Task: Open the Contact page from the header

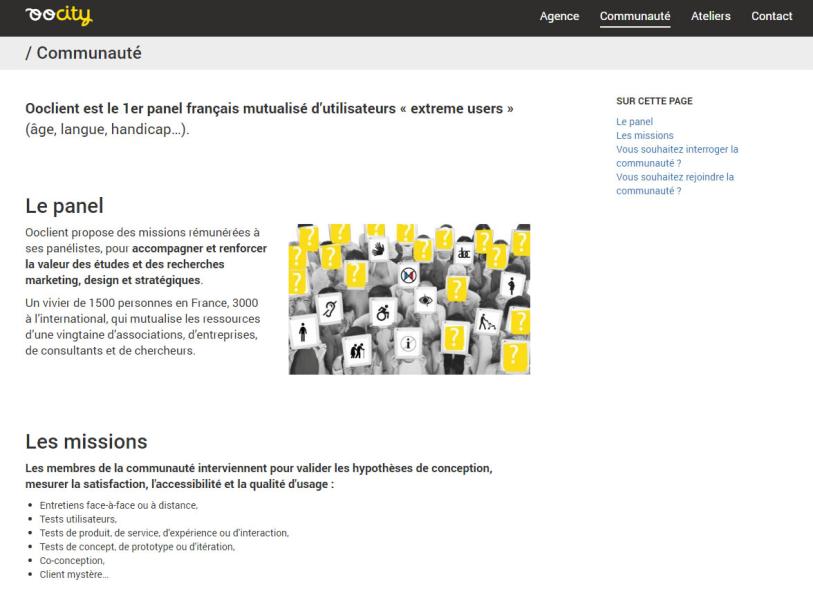Action: (x=772, y=16)
